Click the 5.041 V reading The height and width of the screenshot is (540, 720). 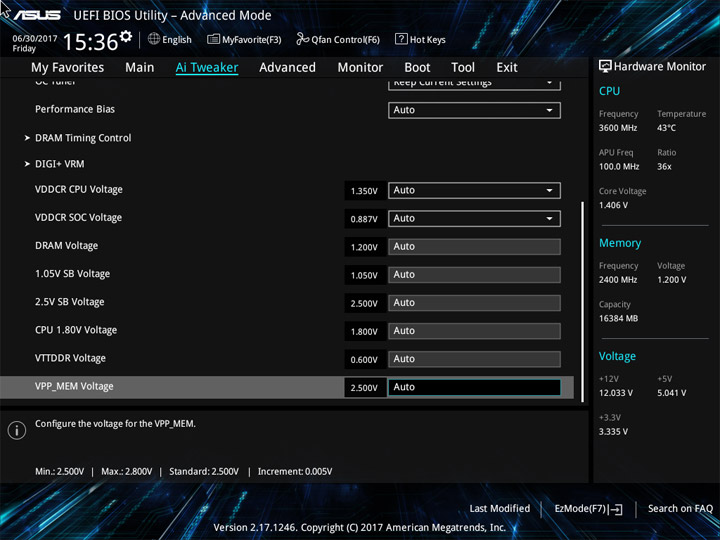671,393
